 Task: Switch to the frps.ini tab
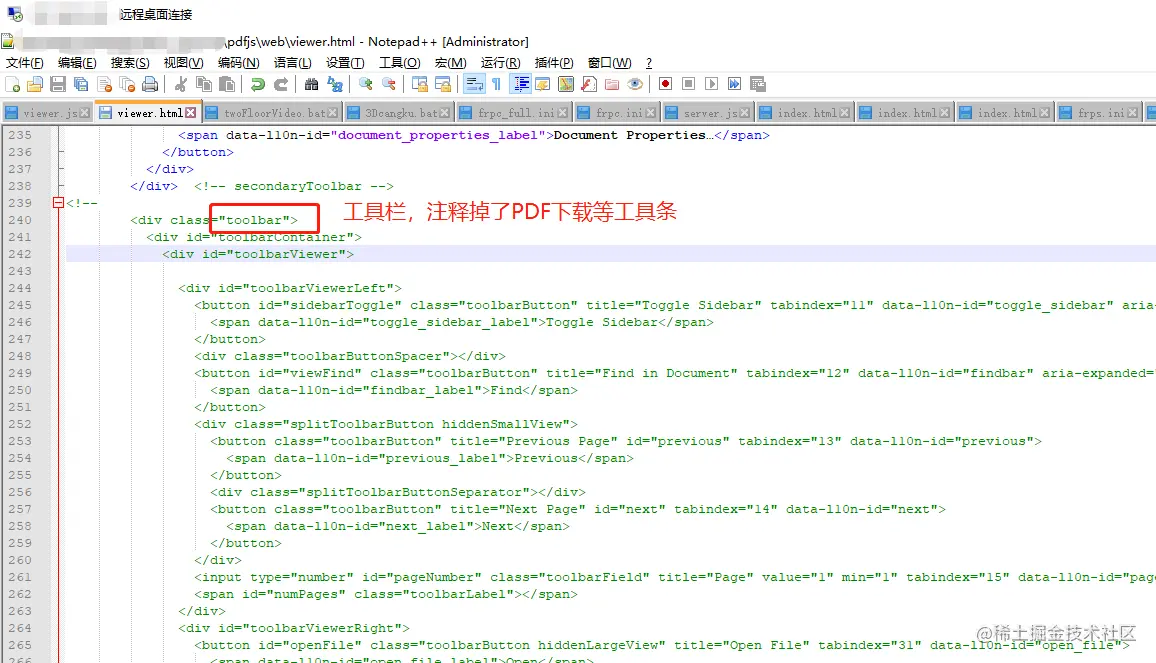(x=1098, y=113)
